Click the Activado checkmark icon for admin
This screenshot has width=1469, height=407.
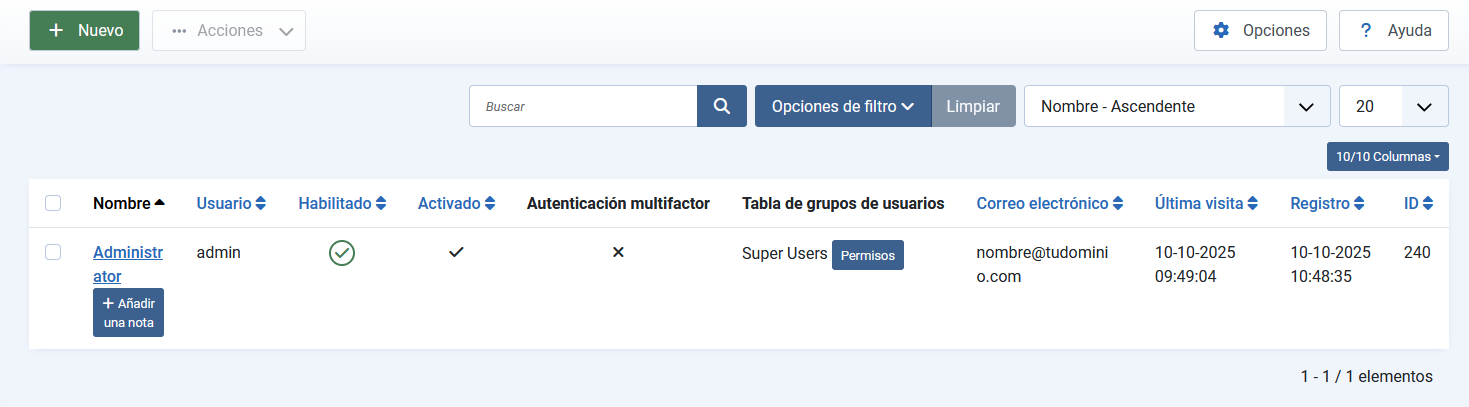pyautogui.click(x=456, y=253)
